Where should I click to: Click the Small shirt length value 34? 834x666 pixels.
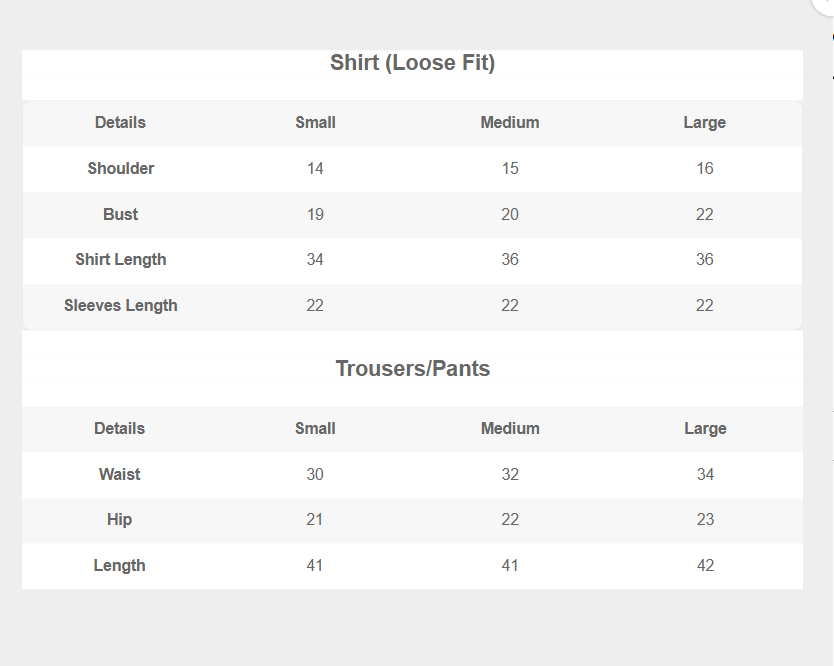(315, 259)
